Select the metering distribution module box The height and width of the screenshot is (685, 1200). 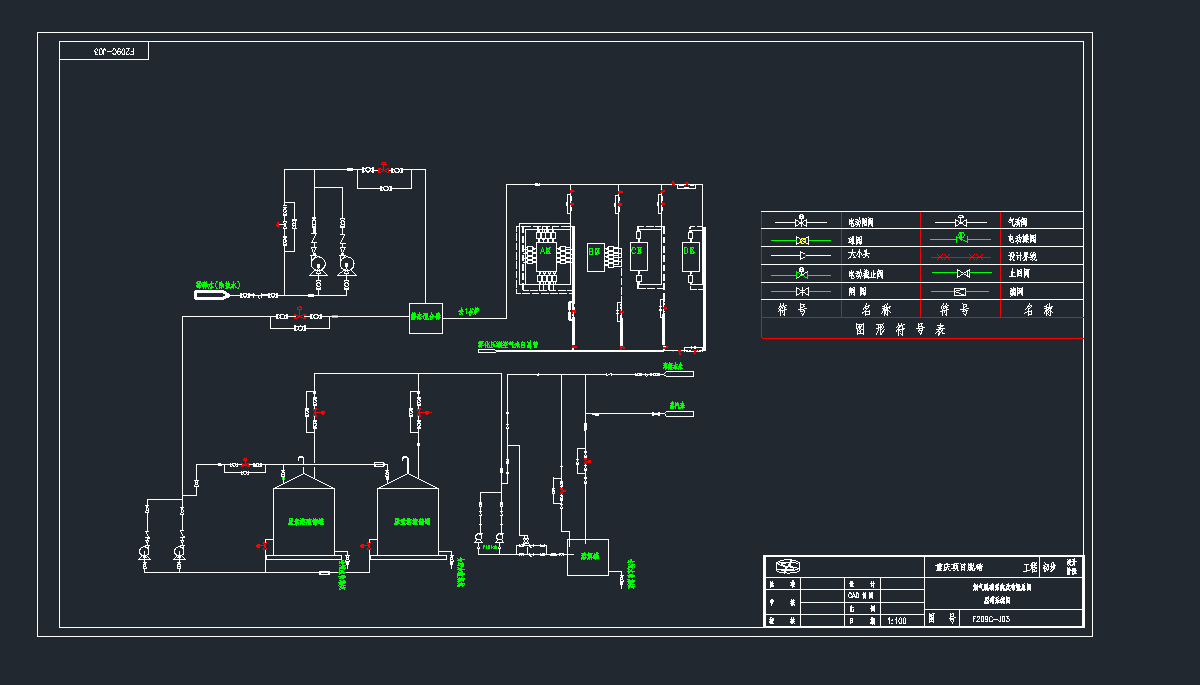click(426, 318)
